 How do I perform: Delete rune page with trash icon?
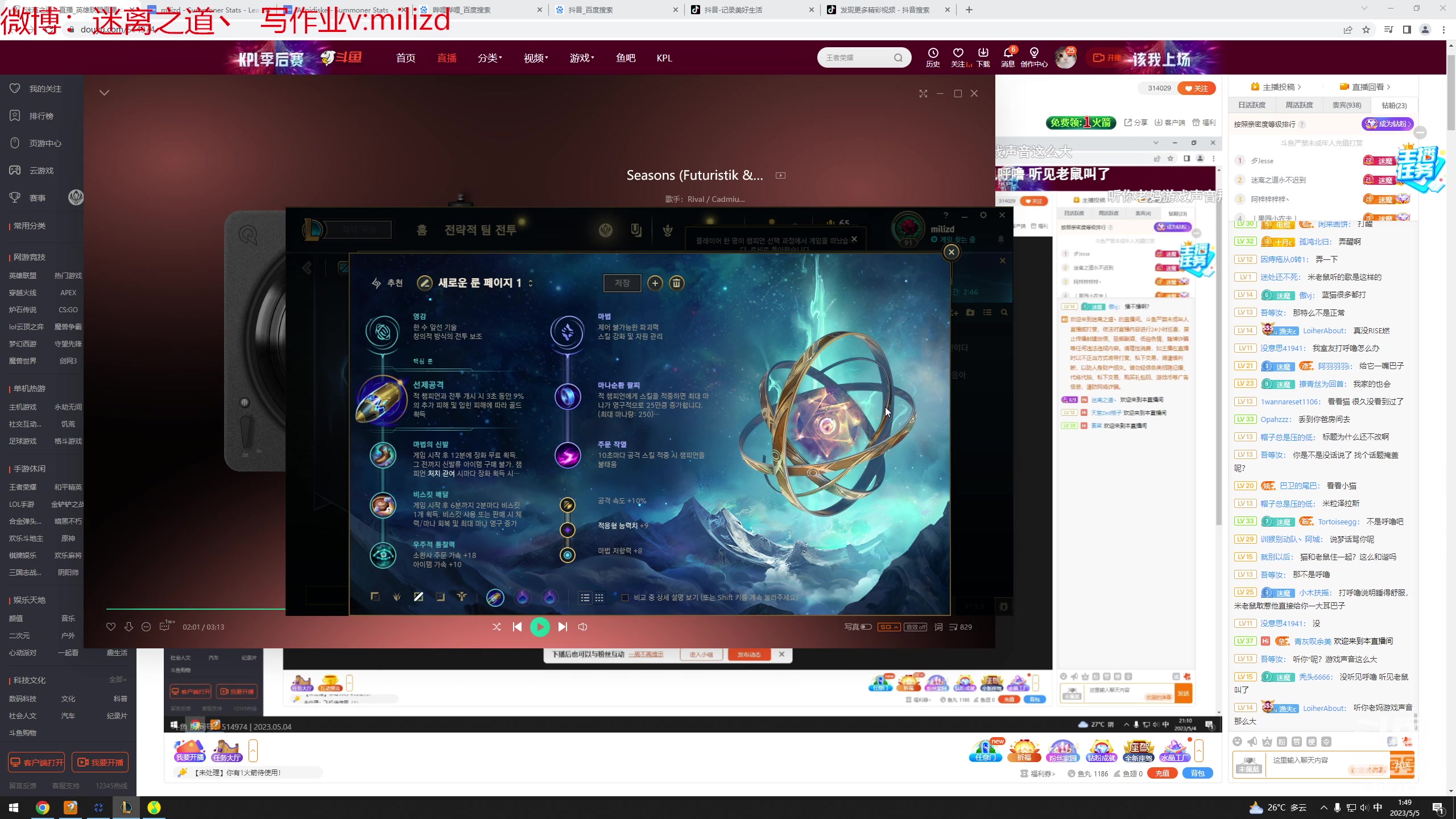coord(676,283)
